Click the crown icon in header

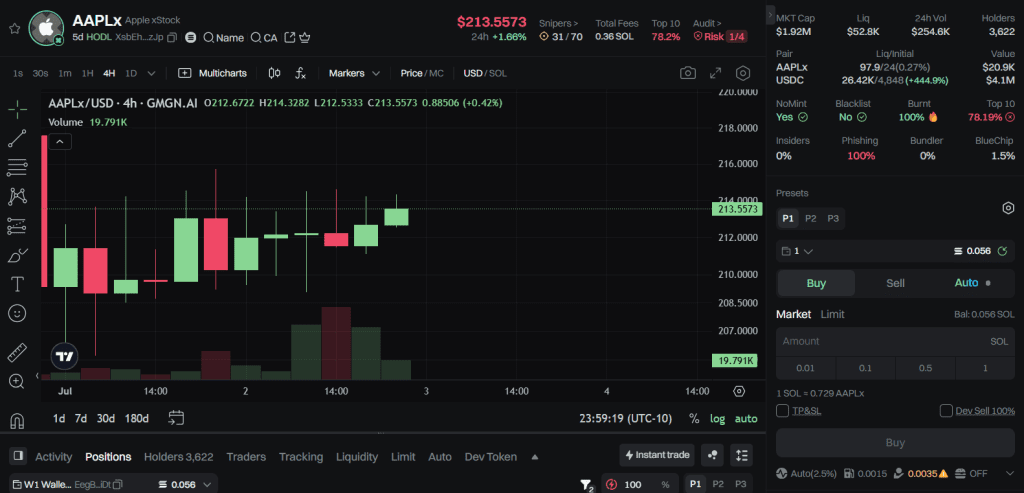click(304, 38)
